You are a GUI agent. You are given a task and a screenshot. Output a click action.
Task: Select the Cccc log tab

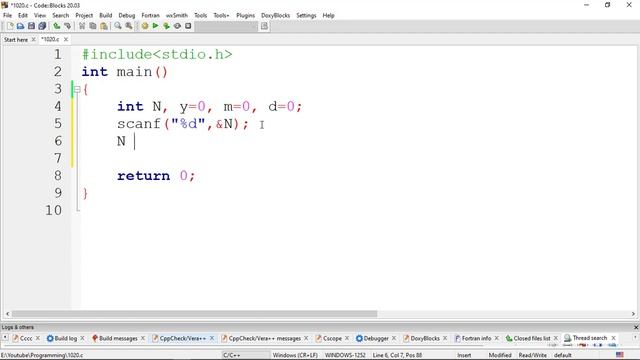(26, 338)
